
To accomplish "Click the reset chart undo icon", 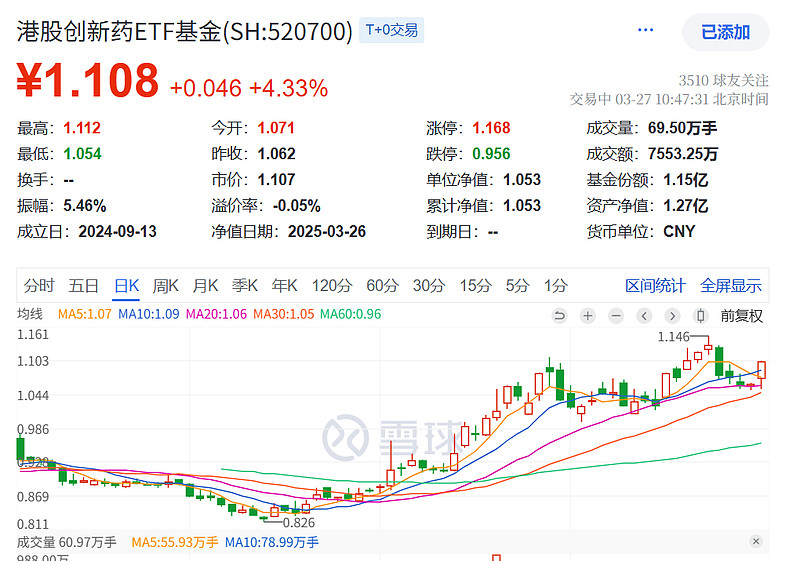I will [560, 316].
